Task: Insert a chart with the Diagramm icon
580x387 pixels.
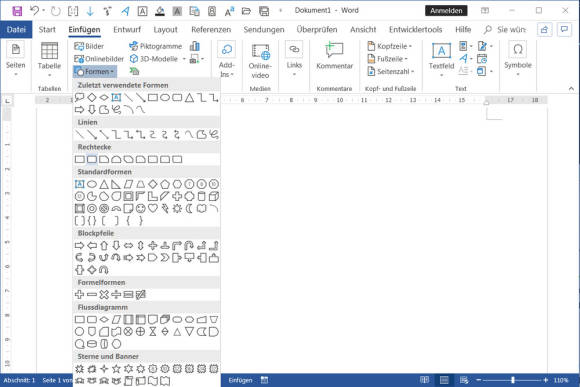Action: 195,46
